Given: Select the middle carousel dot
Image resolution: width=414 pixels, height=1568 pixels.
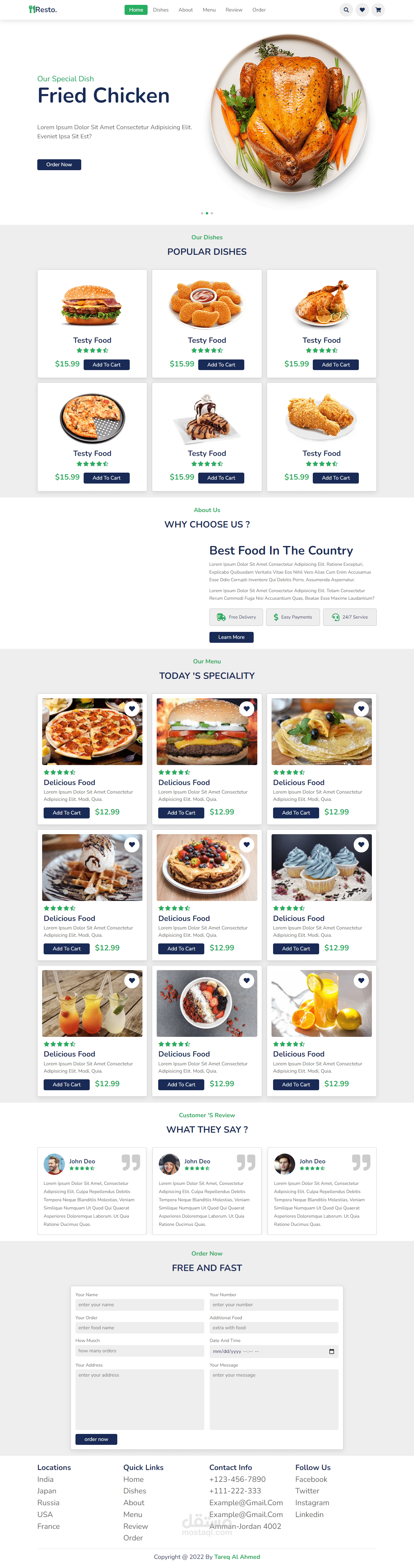Looking at the screenshot, I should click(207, 213).
